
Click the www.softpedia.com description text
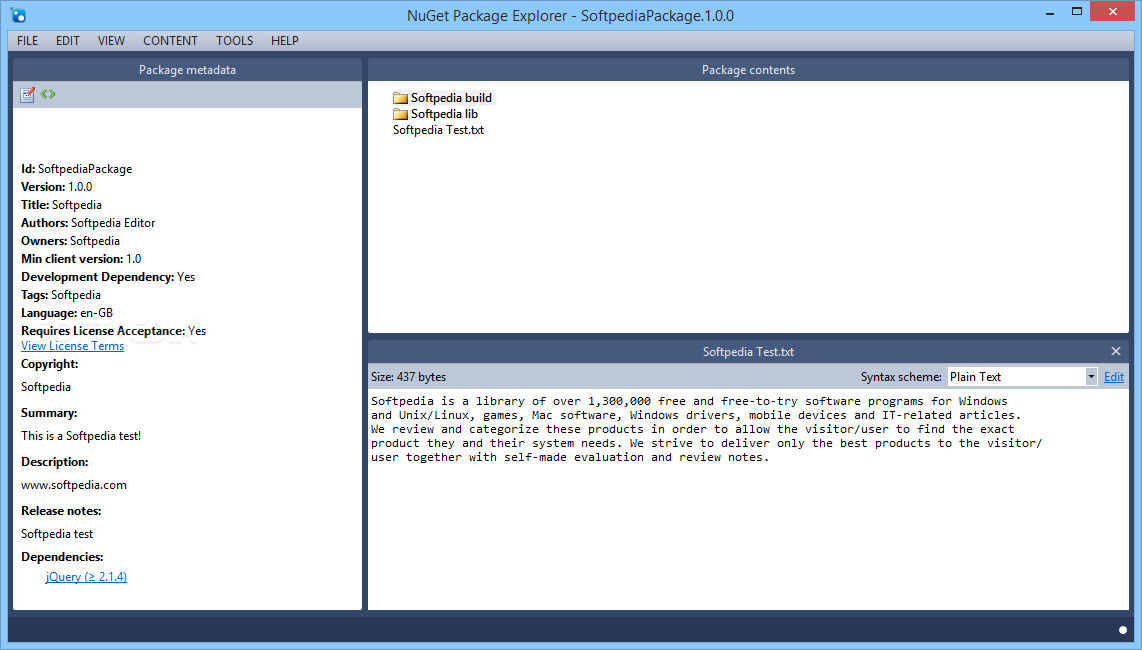coord(74,485)
